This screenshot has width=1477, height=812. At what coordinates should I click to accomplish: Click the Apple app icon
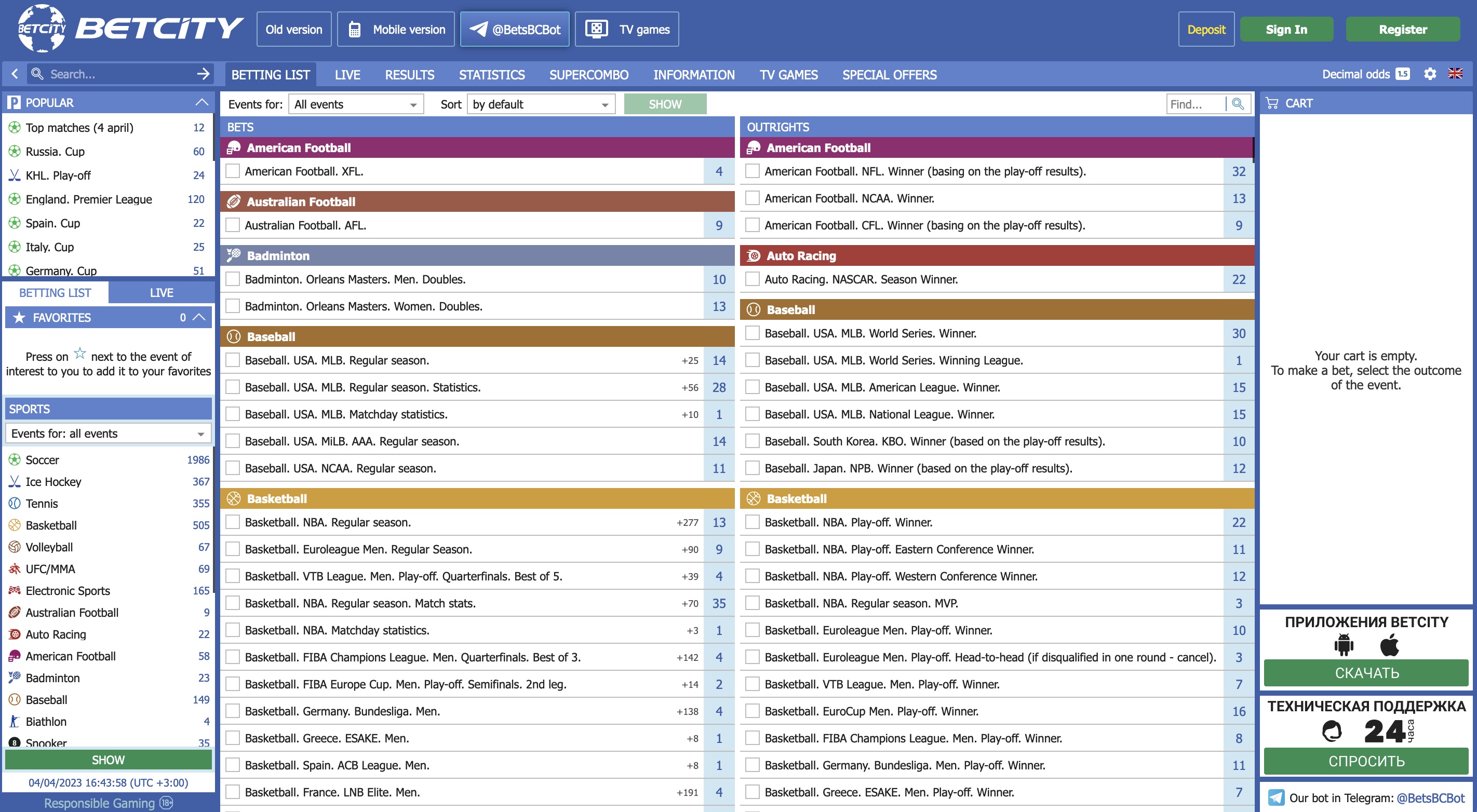(x=1389, y=645)
